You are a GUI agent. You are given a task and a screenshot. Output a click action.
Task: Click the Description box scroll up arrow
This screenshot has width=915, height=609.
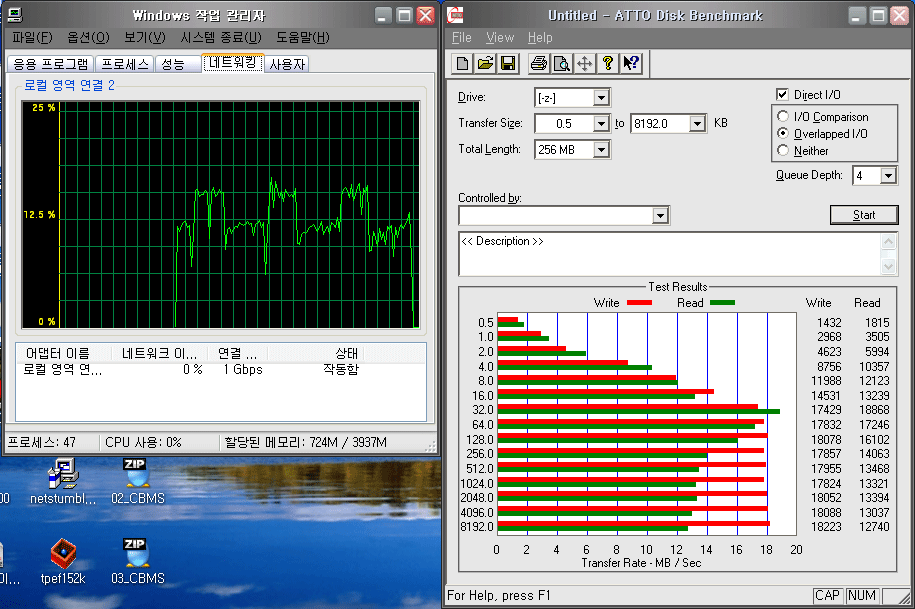tap(888, 242)
